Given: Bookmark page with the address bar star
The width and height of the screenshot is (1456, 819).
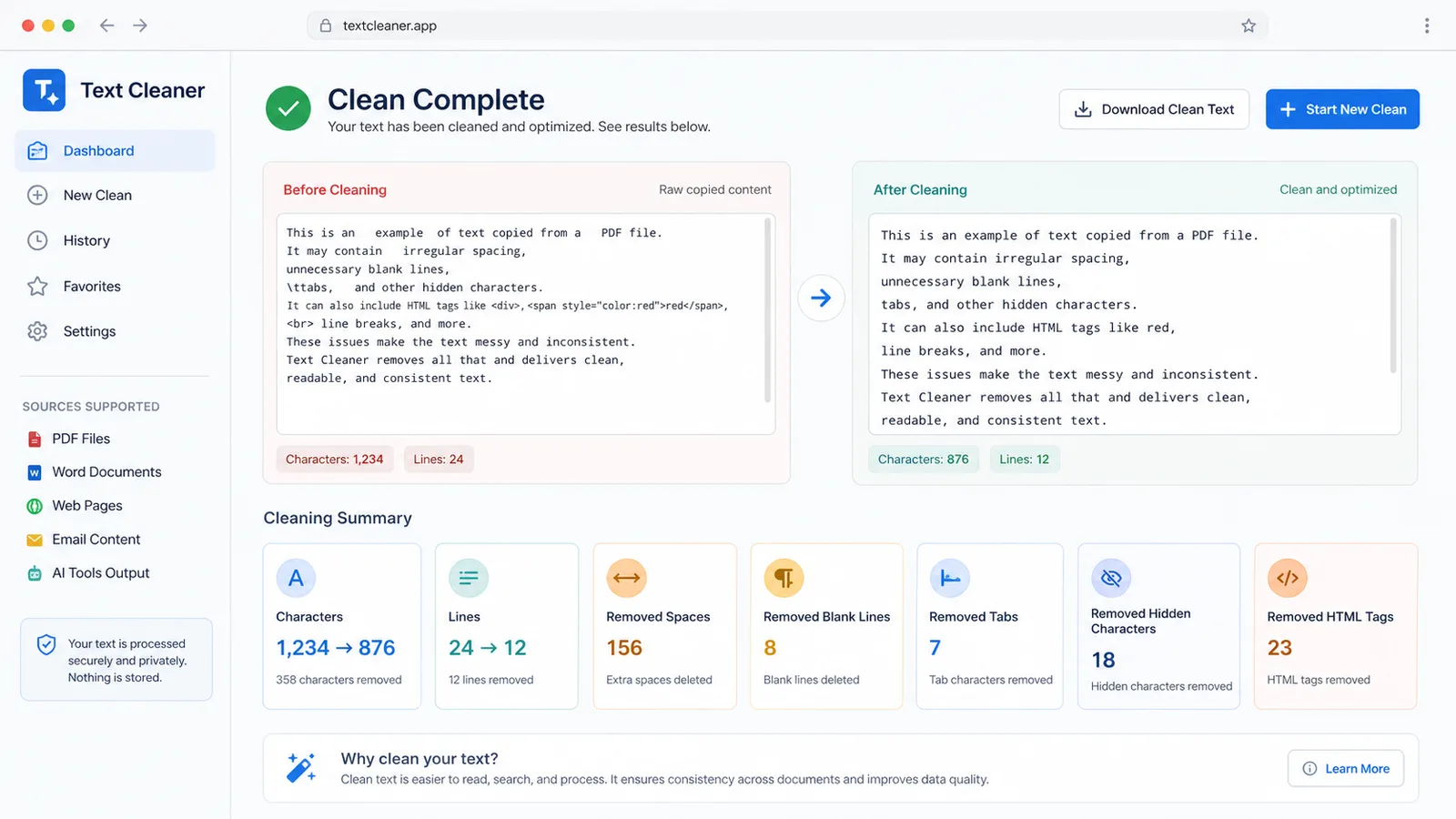Looking at the screenshot, I should (1249, 25).
